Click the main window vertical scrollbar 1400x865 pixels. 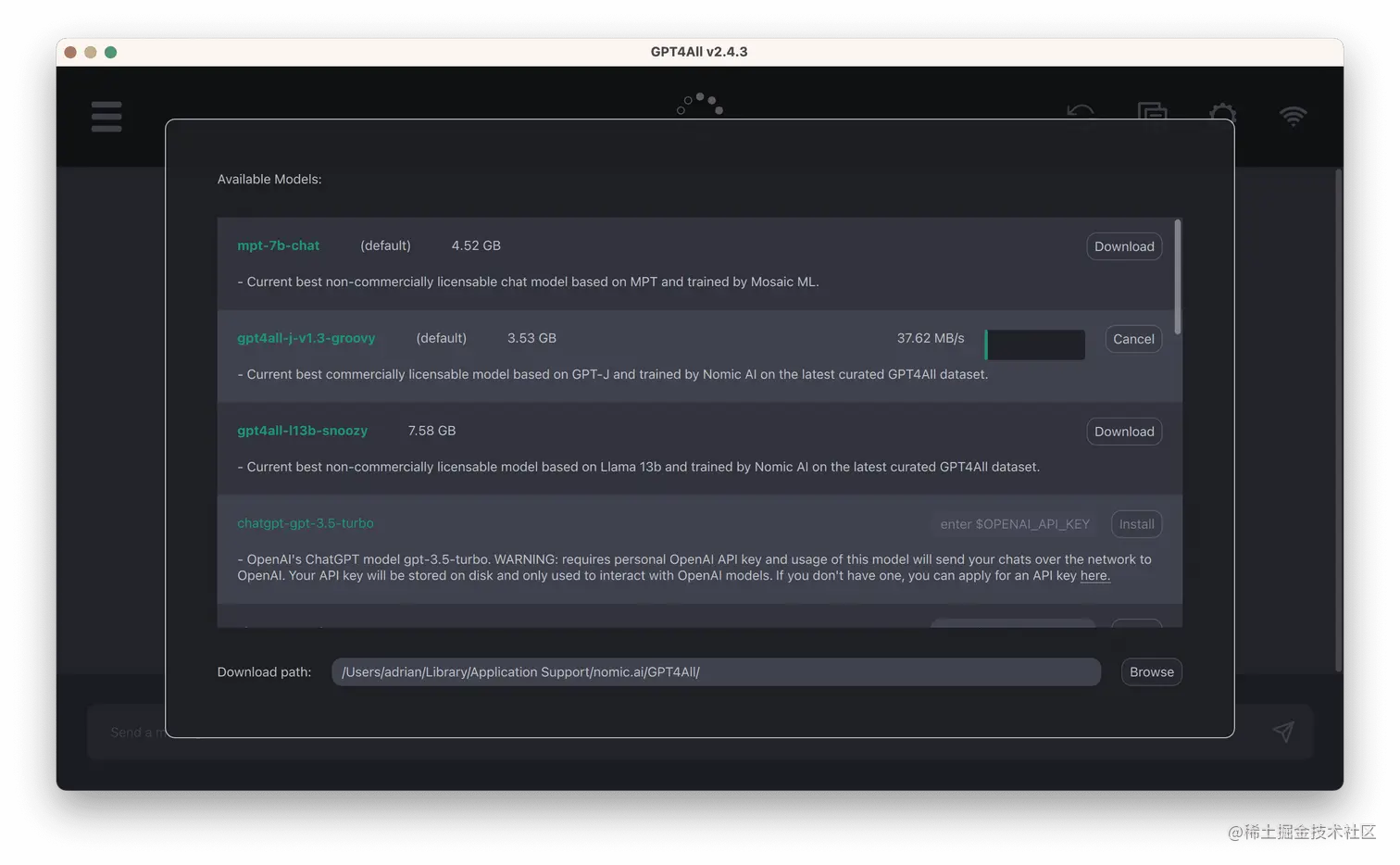click(x=1338, y=420)
